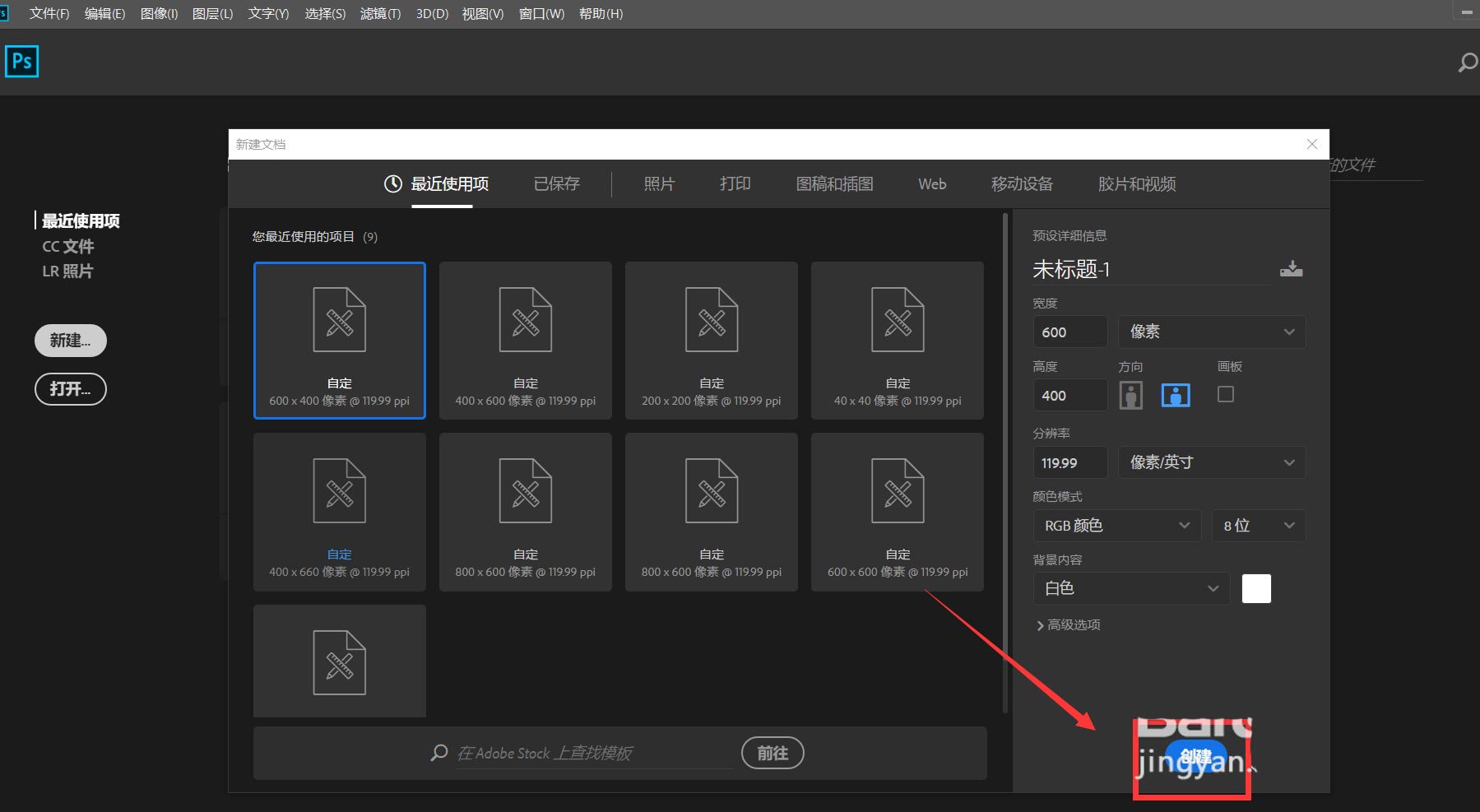Click the Photoshop Ps home icon

tap(21, 62)
